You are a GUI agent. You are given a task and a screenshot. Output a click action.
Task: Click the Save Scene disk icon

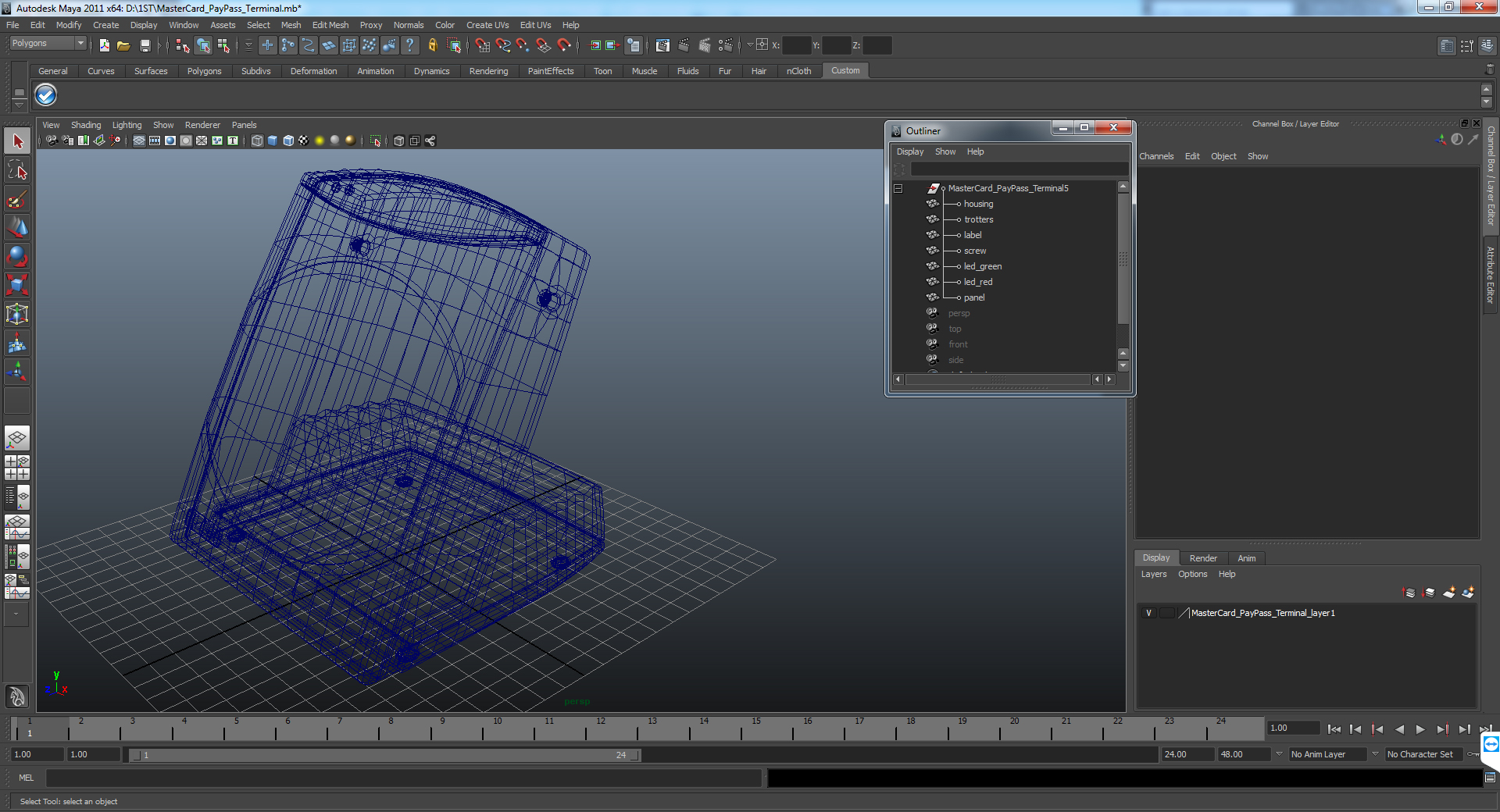145,46
